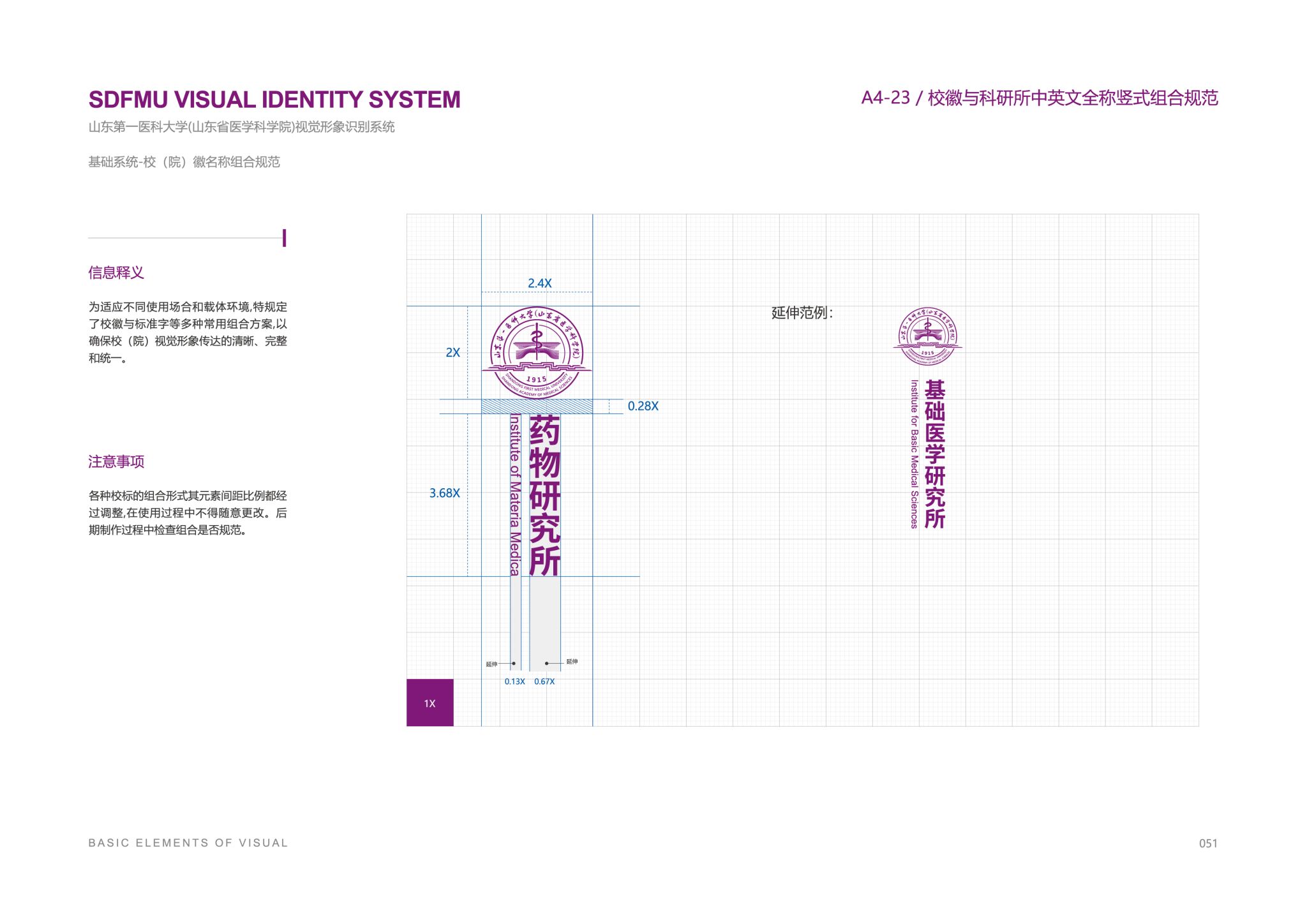This screenshot has height=924, width=1307.
Task: Click the large 药物研究所 vertical text
Action: pos(544,495)
